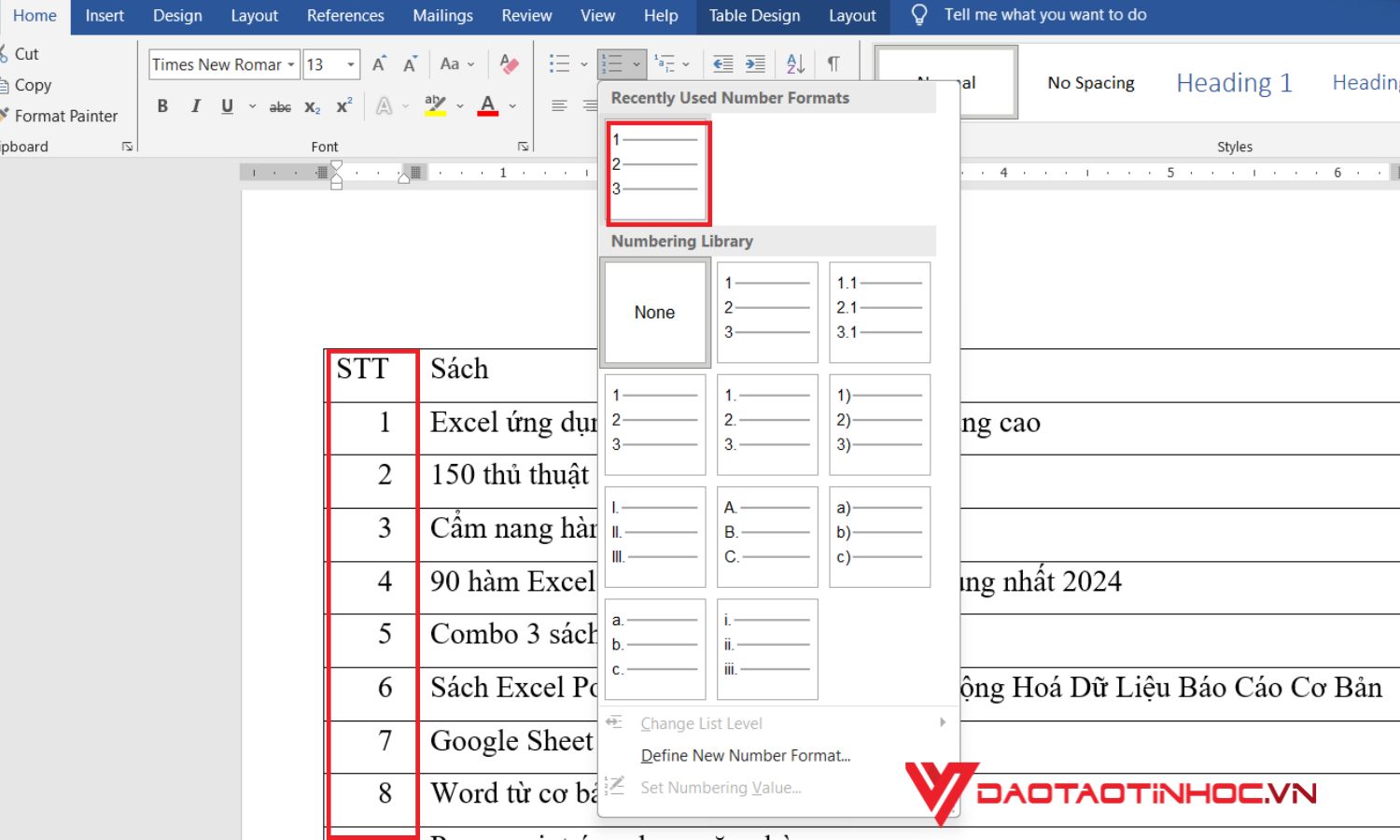Click Define New Number Format
Image resolution: width=1400 pixels, height=840 pixels.
(745, 755)
